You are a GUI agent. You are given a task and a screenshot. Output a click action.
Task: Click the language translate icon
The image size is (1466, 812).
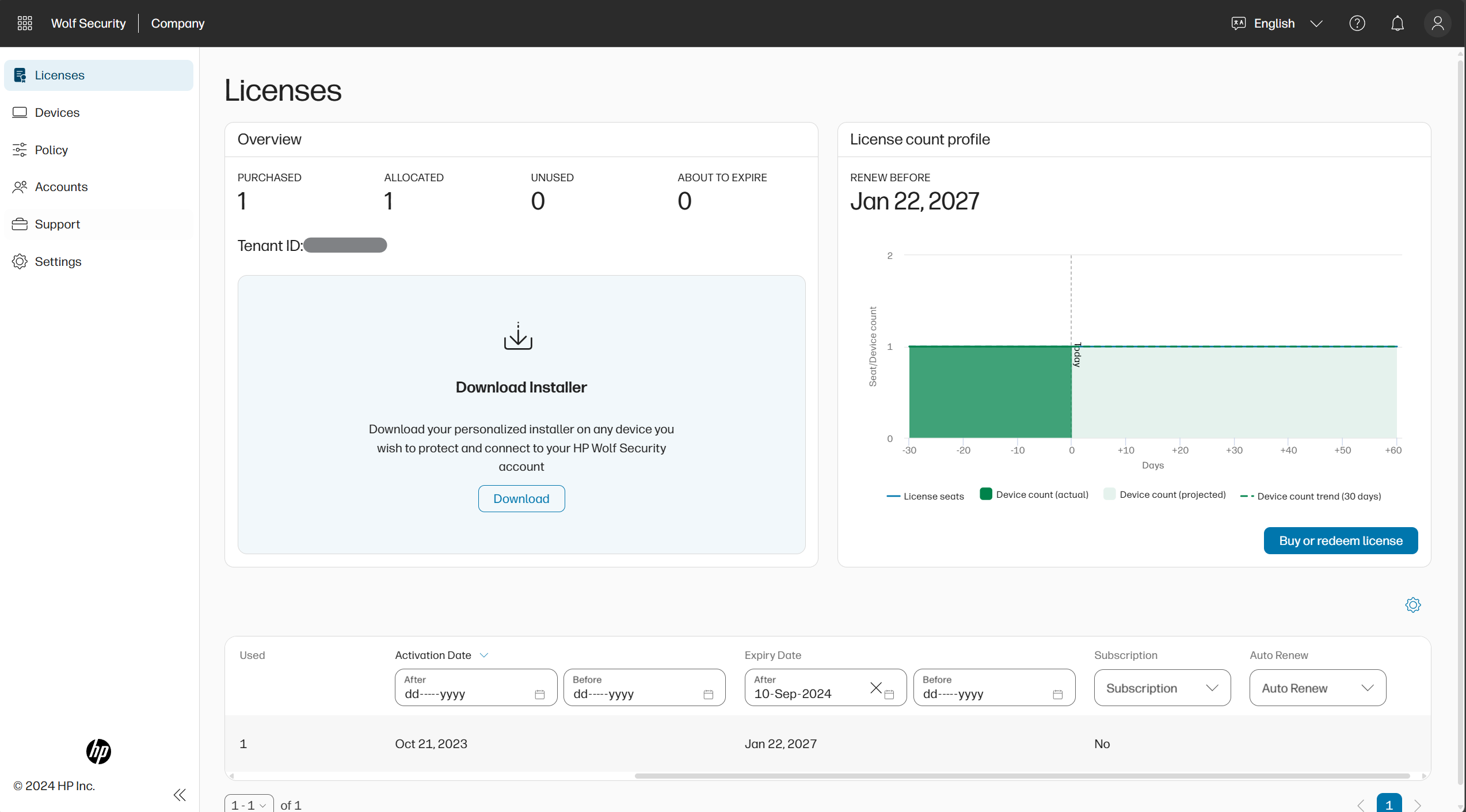click(1238, 23)
